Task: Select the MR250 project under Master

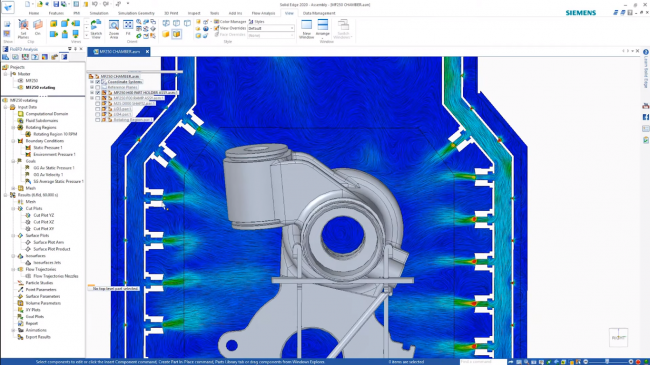Action: click(x=32, y=80)
